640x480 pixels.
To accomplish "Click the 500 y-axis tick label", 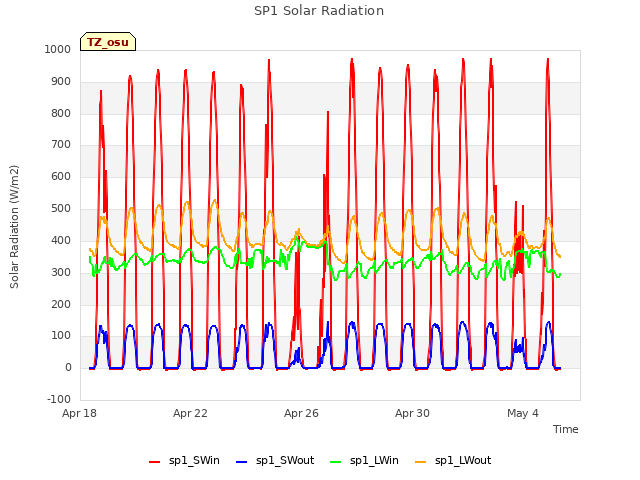I will click(x=61, y=209).
